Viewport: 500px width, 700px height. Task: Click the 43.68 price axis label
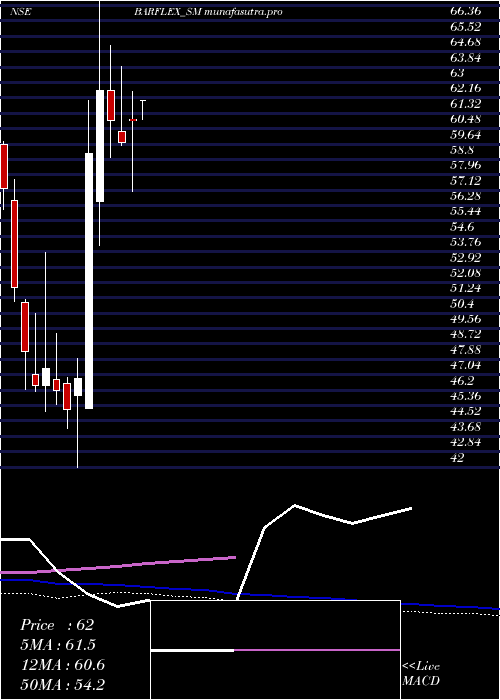coord(466,427)
